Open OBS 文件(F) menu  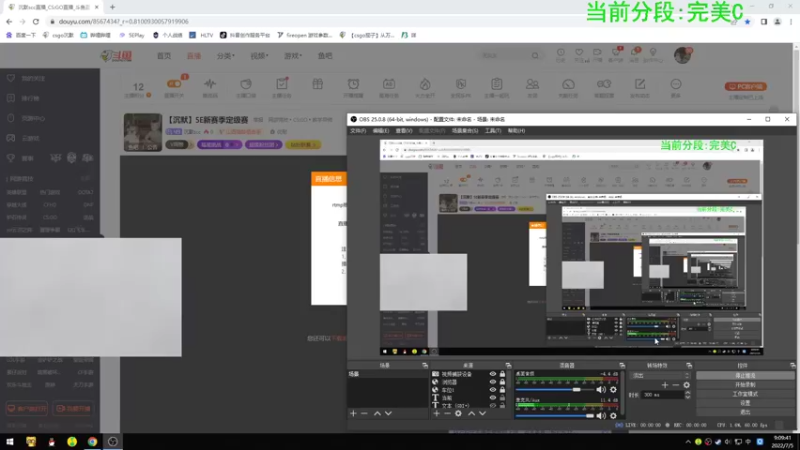358,131
